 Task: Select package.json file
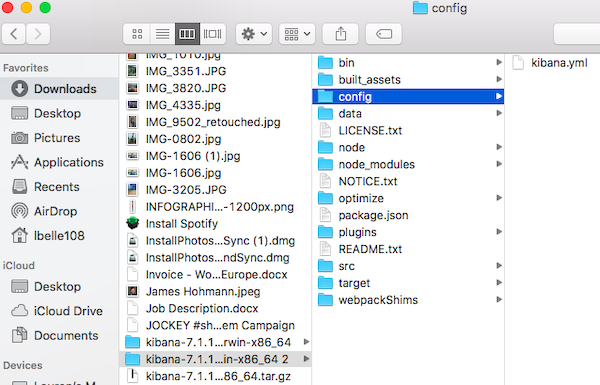(x=408, y=215)
